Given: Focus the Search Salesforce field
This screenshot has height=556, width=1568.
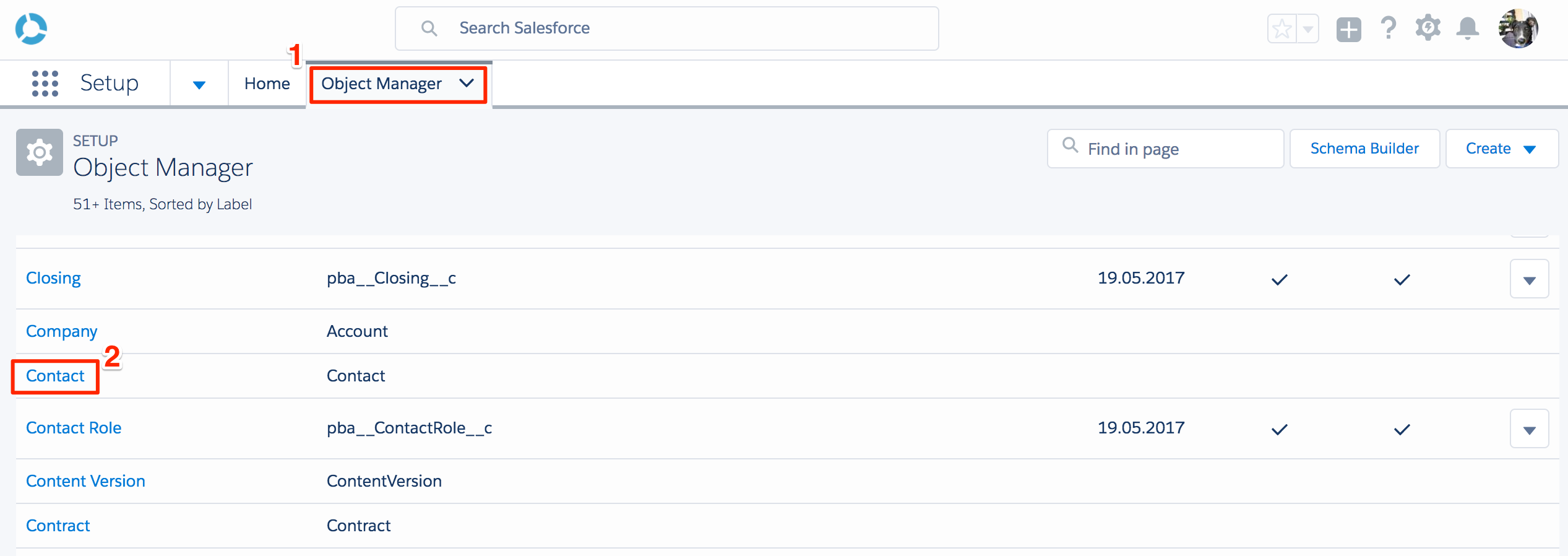Looking at the screenshot, I should pos(667,28).
